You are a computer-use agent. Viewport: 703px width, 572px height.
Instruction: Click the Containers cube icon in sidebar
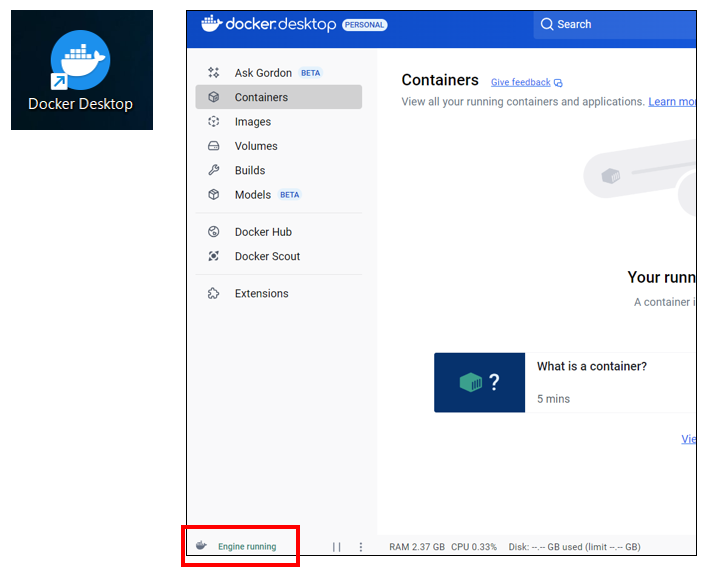214,97
